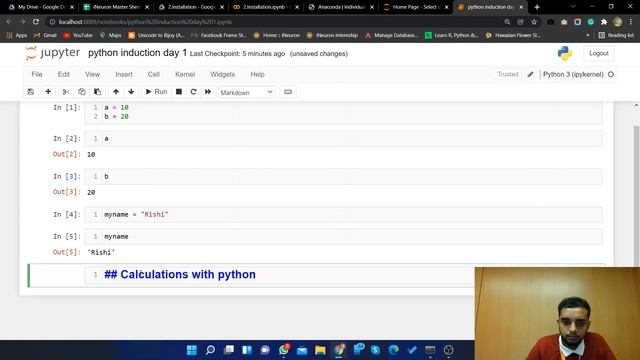Select the Python 3 (ipykernel) indicator

click(x=573, y=74)
